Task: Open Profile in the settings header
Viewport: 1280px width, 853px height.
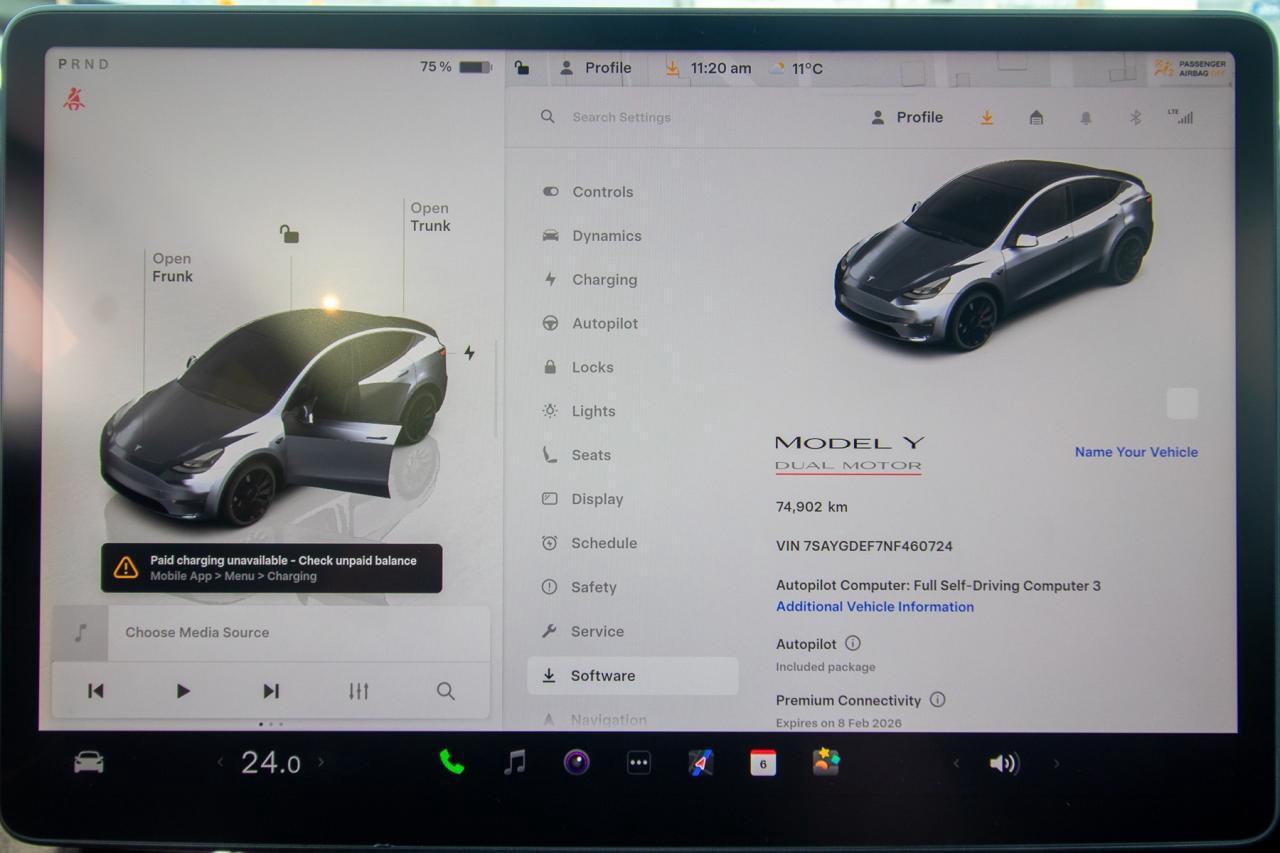Action: click(x=907, y=118)
